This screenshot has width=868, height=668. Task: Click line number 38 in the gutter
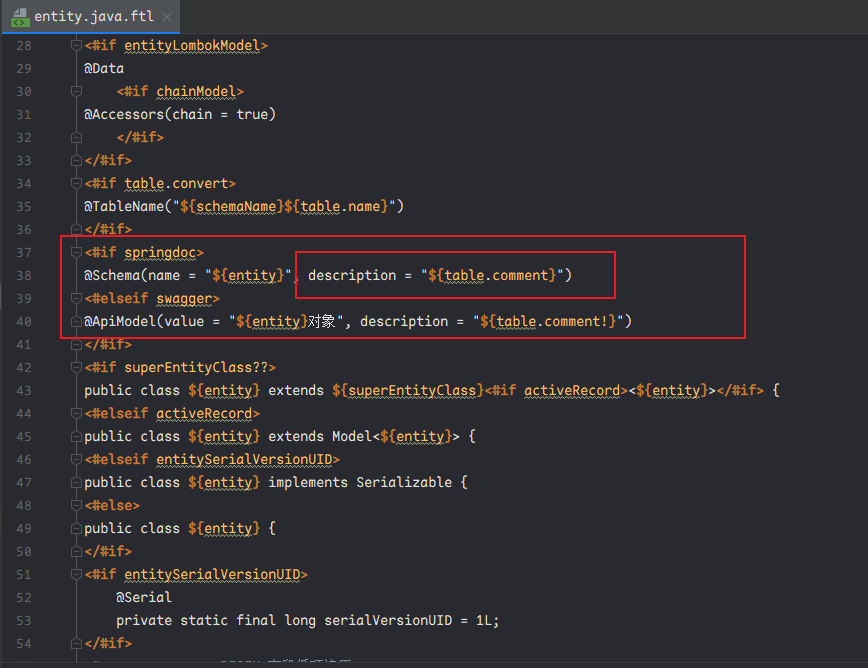[24, 275]
